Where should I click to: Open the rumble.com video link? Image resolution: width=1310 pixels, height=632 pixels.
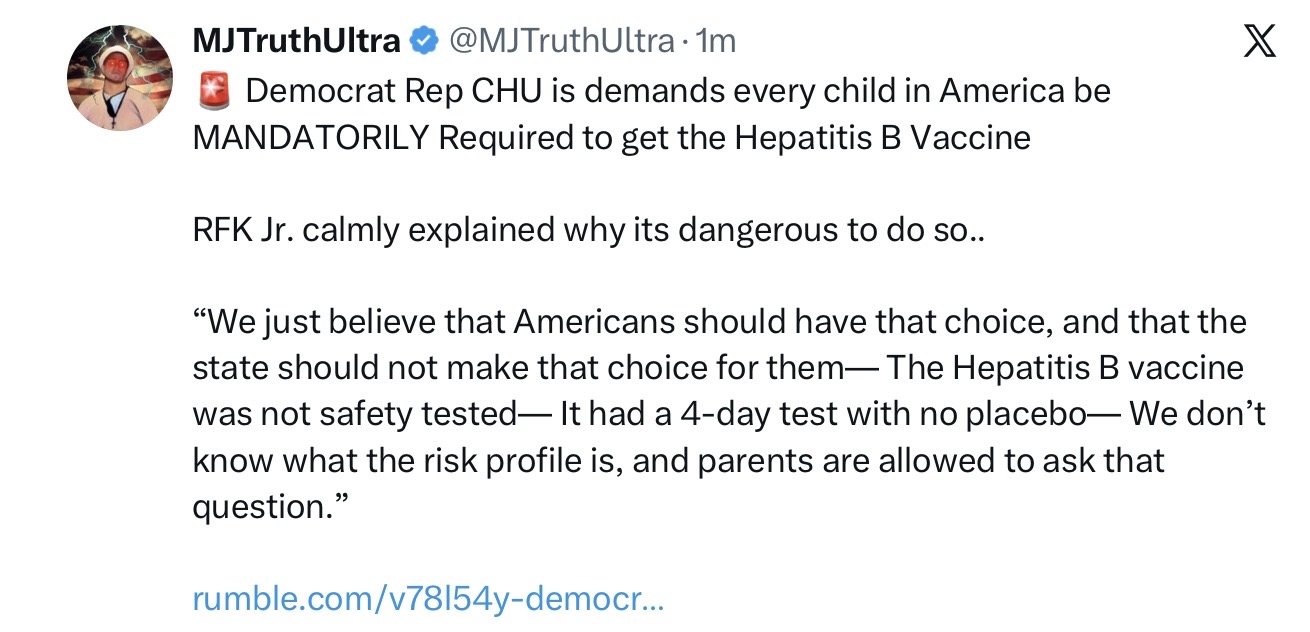click(428, 599)
